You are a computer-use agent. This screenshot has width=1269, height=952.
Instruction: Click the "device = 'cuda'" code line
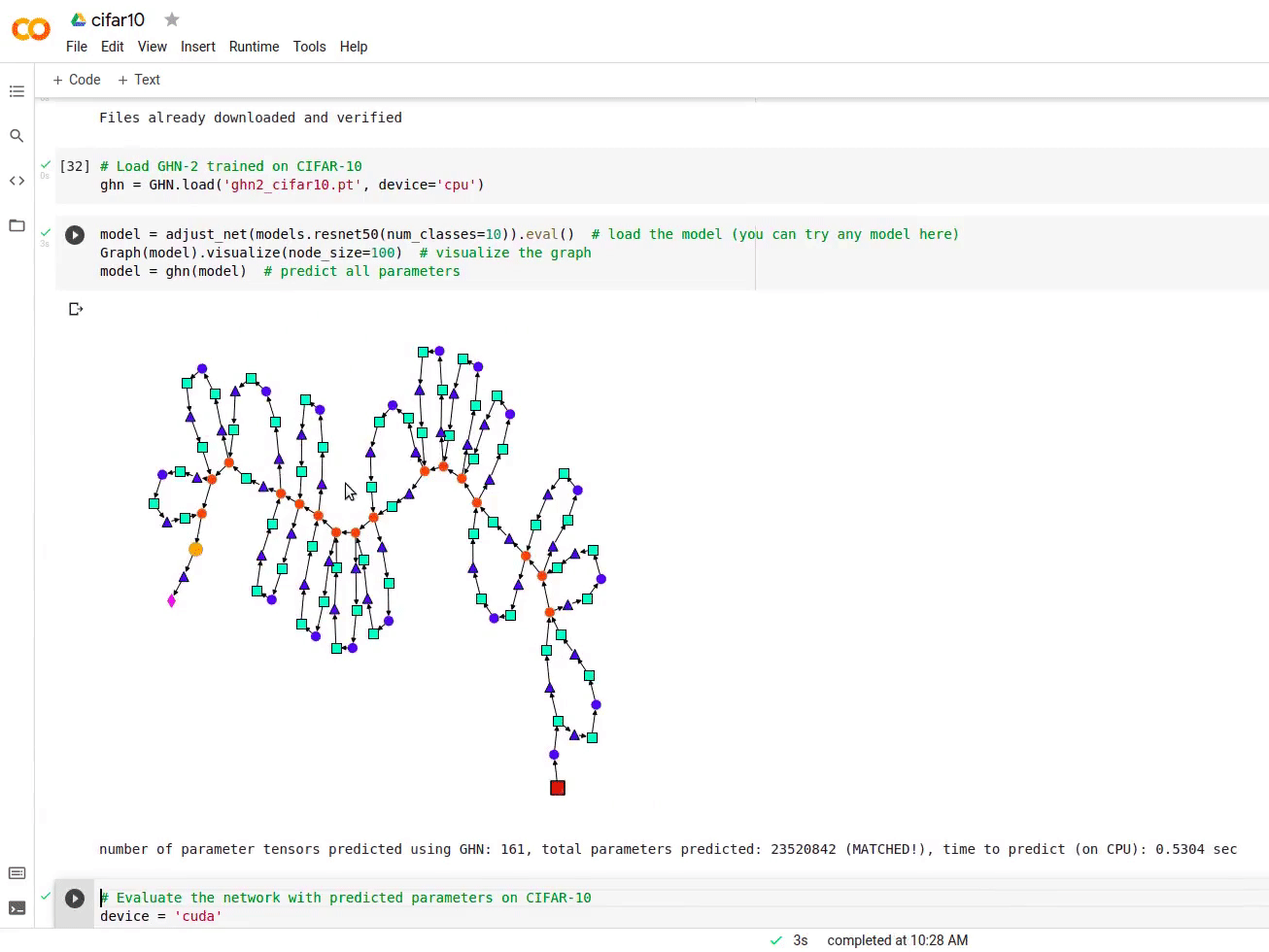(161, 916)
